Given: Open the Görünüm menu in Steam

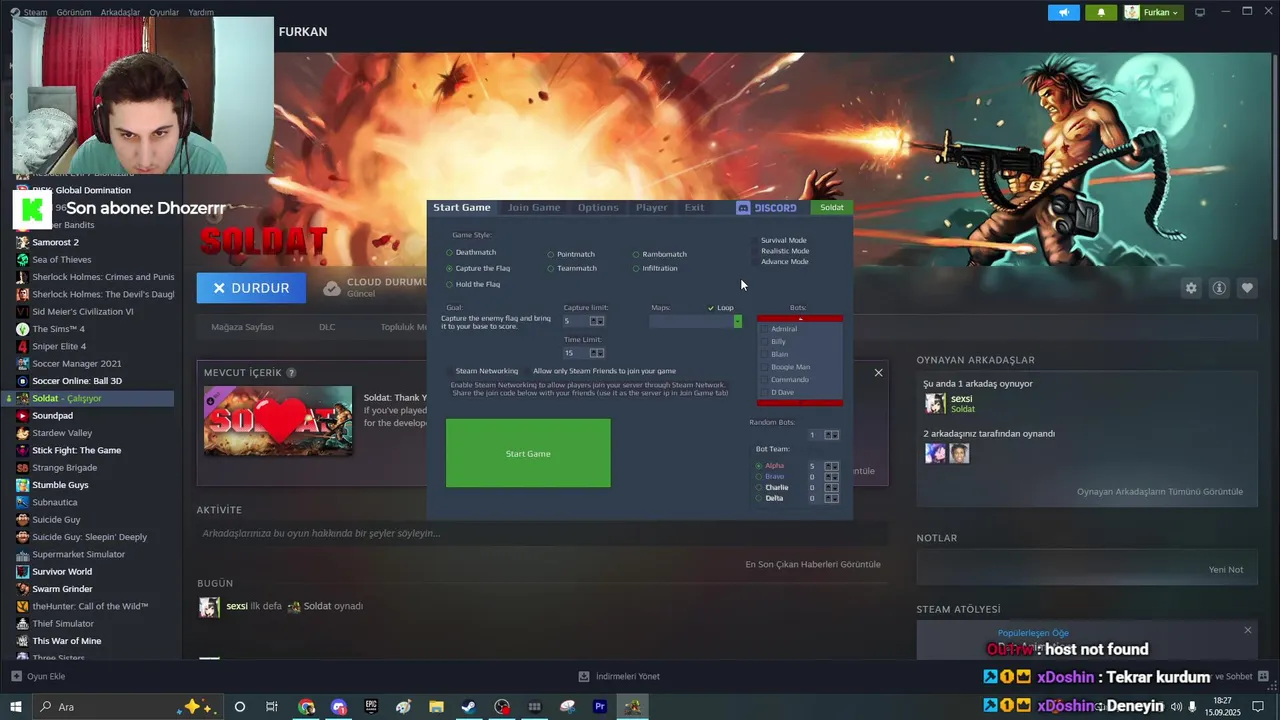Looking at the screenshot, I should click(x=73, y=12).
